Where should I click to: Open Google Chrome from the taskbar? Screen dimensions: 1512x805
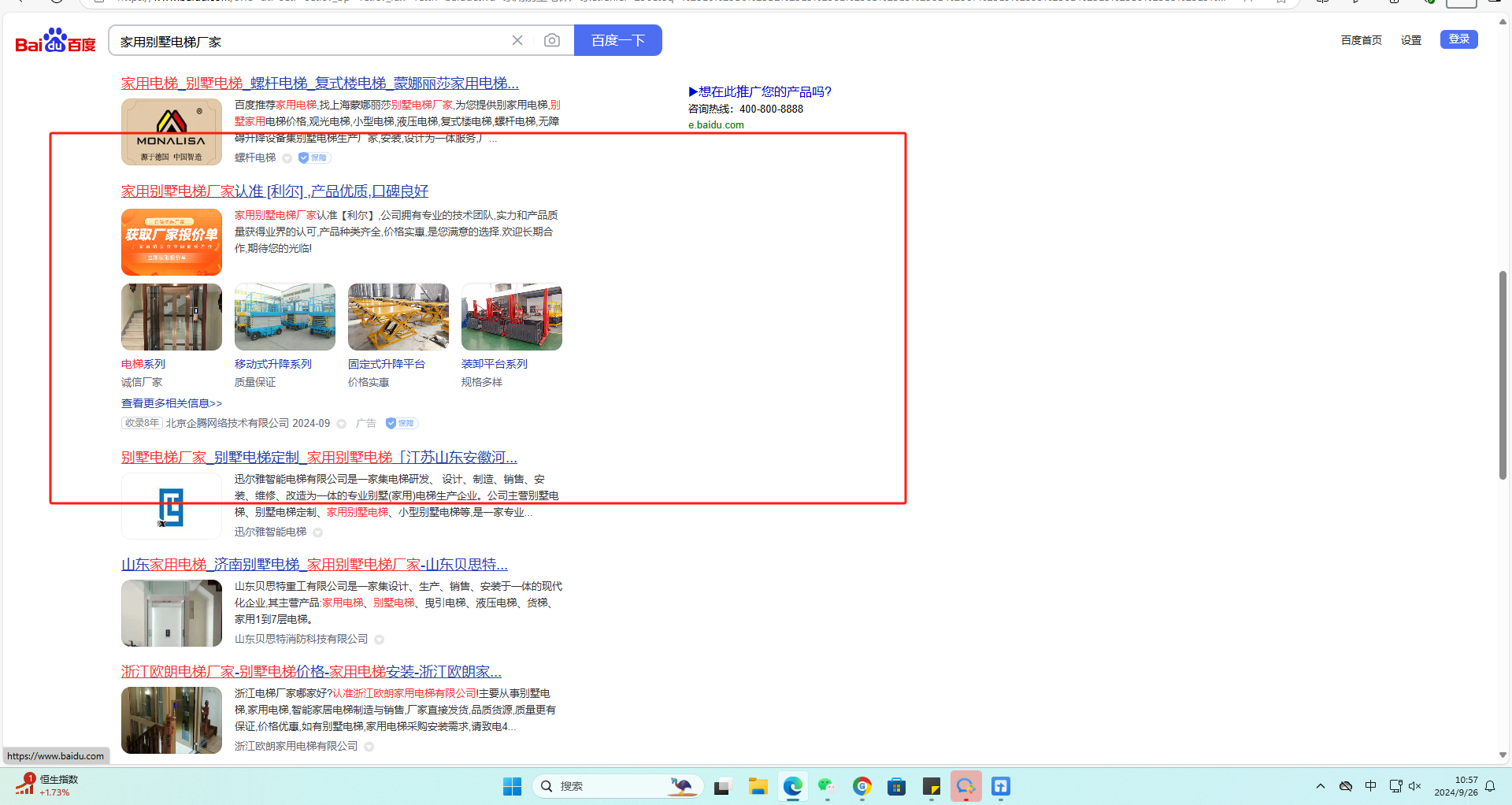click(x=862, y=786)
